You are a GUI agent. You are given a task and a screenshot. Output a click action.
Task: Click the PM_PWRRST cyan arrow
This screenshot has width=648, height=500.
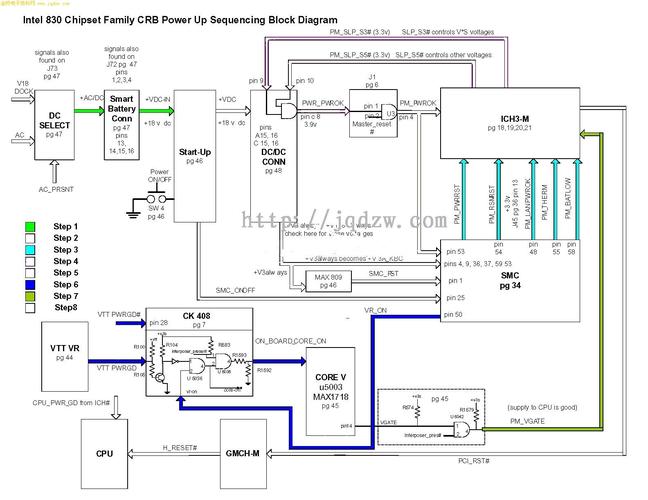(464, 199)
